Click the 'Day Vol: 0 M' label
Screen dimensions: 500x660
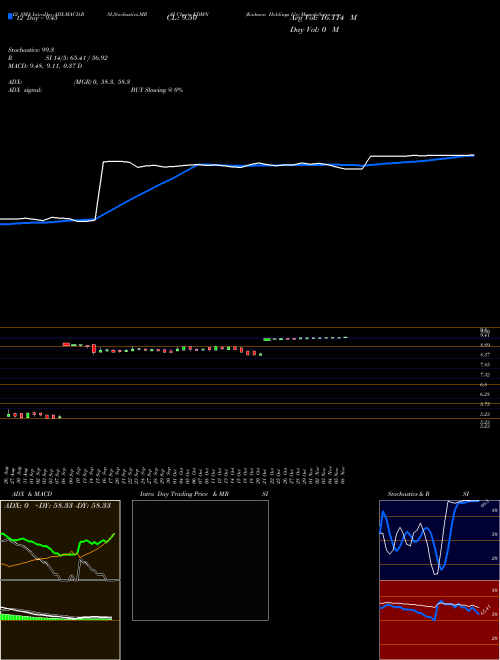pyautogui.click(x=314, y=30)
